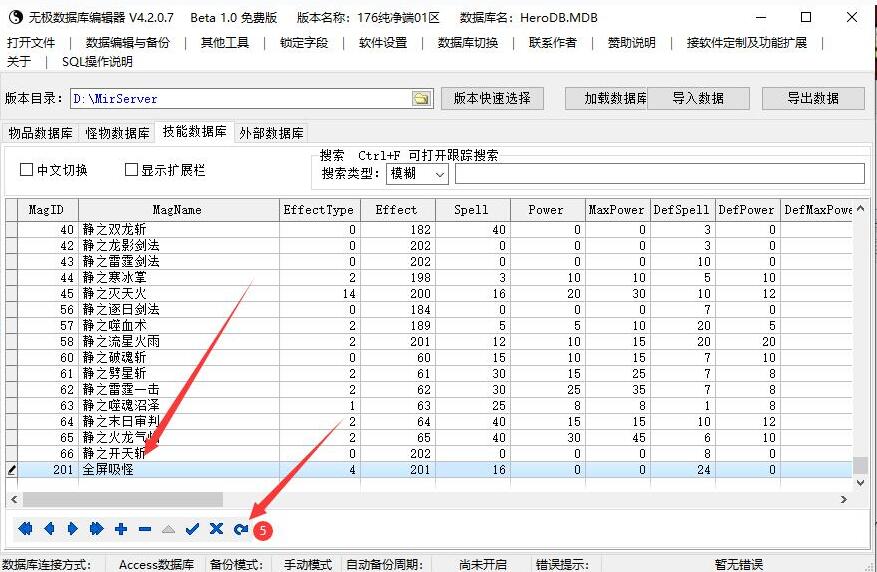Jump to first record navigator icon
The width and height of the screenshot is (877, 572).
point(25,528)
